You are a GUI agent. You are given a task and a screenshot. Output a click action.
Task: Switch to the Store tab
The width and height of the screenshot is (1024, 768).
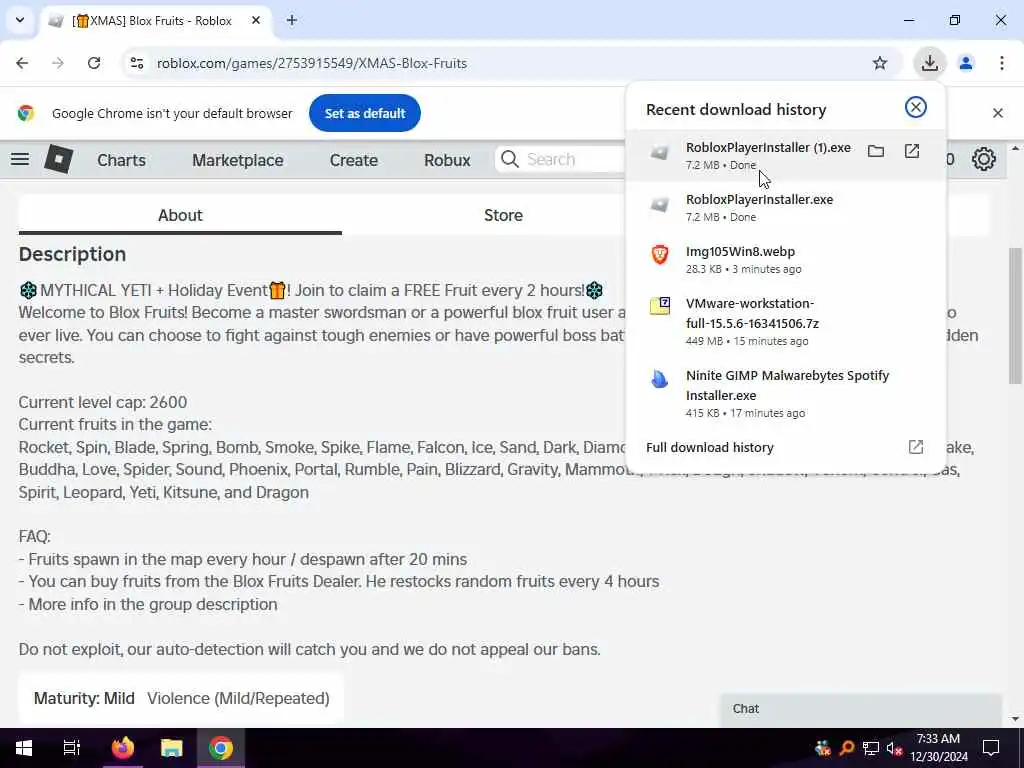pos(503,216)
